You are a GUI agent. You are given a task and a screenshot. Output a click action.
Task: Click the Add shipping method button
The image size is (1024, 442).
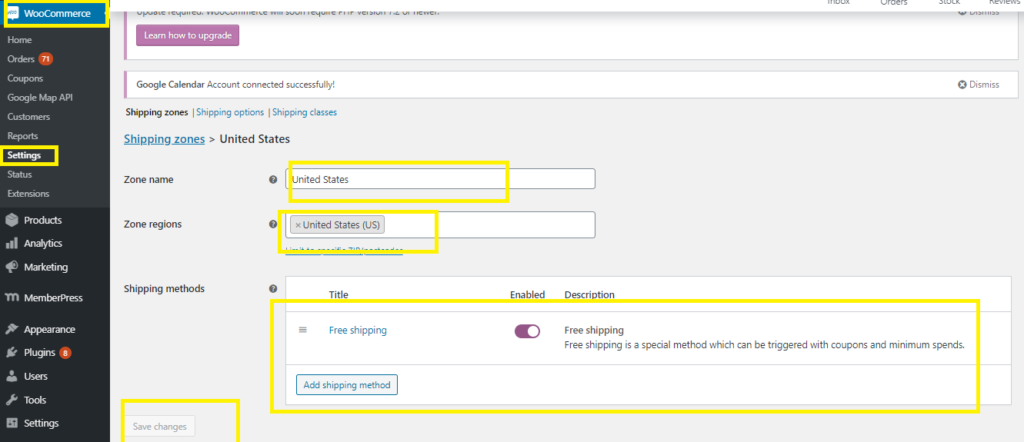coord(347,385)
